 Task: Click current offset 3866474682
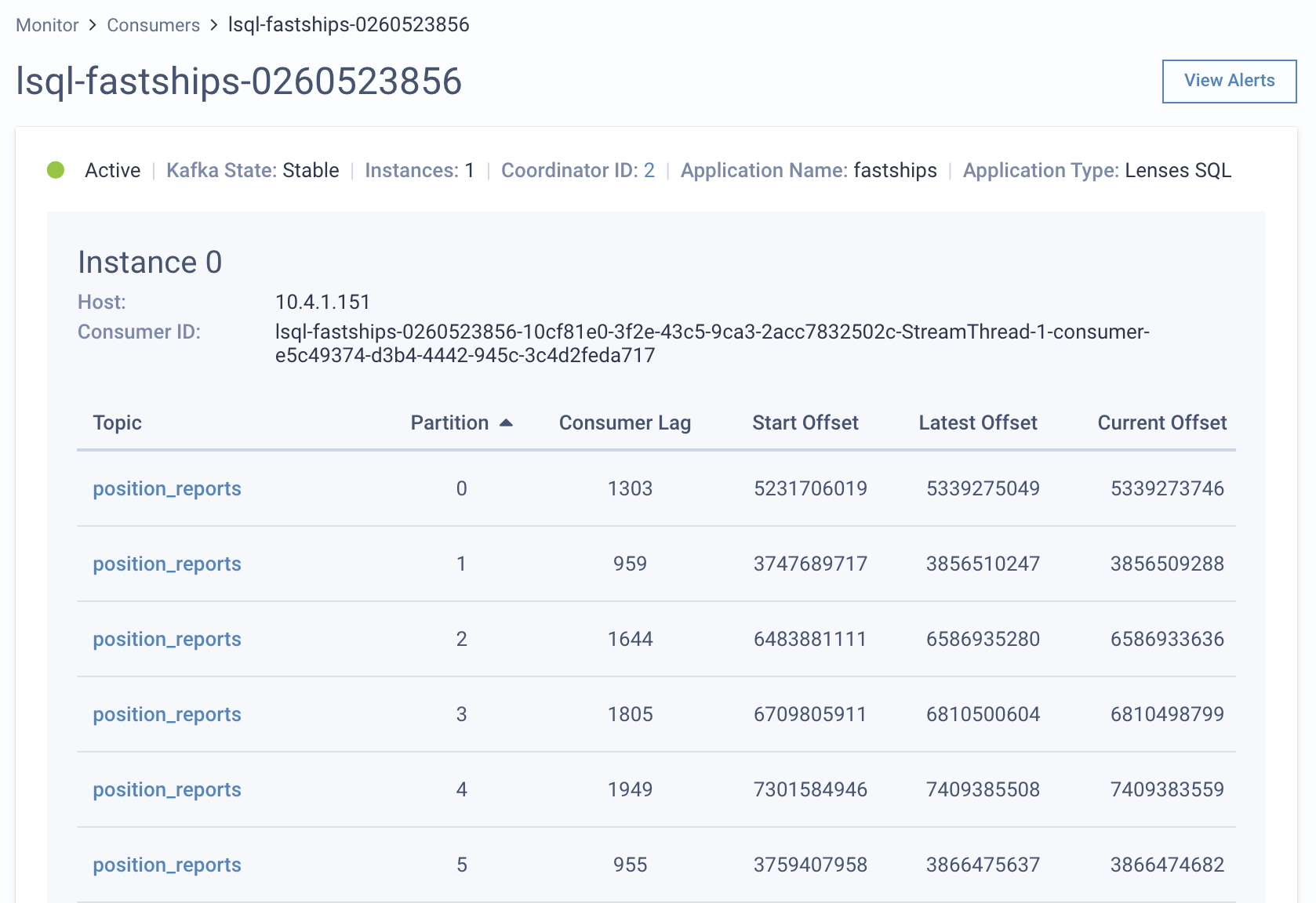tap(1167, 865)
